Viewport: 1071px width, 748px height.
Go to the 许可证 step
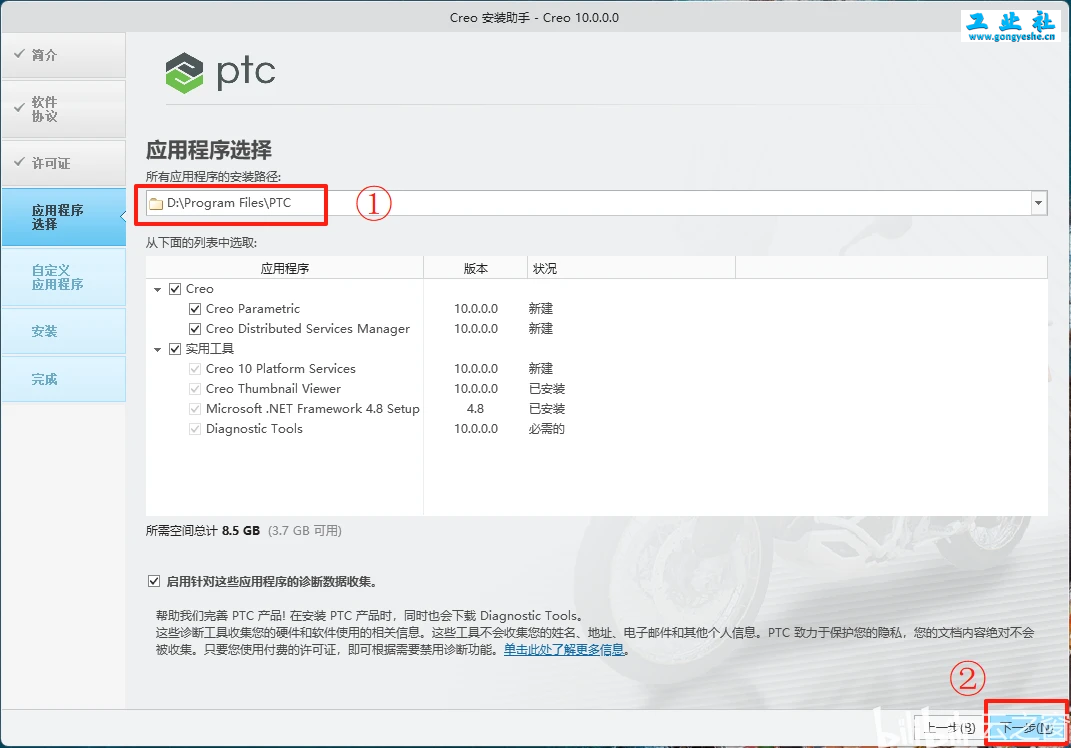64,163
